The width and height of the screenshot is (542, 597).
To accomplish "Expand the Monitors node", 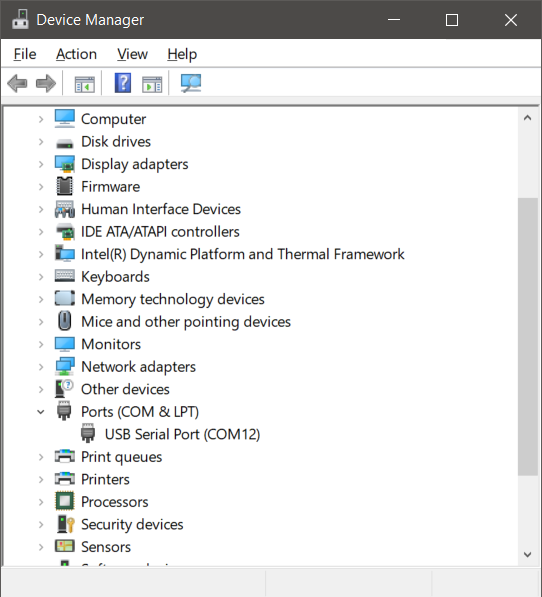I will 41,344.
